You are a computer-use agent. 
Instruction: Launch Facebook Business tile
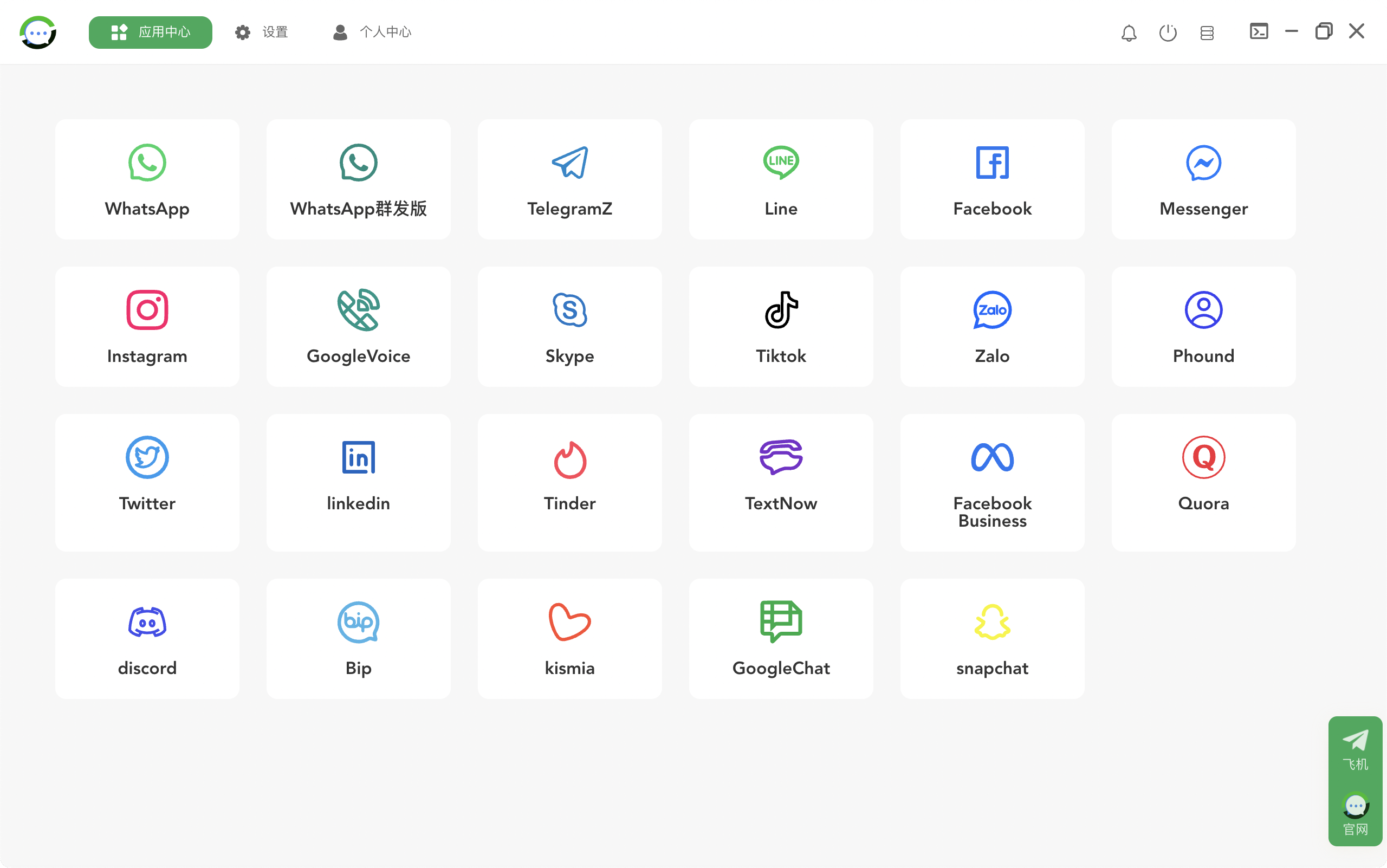[x=992, y=481]
